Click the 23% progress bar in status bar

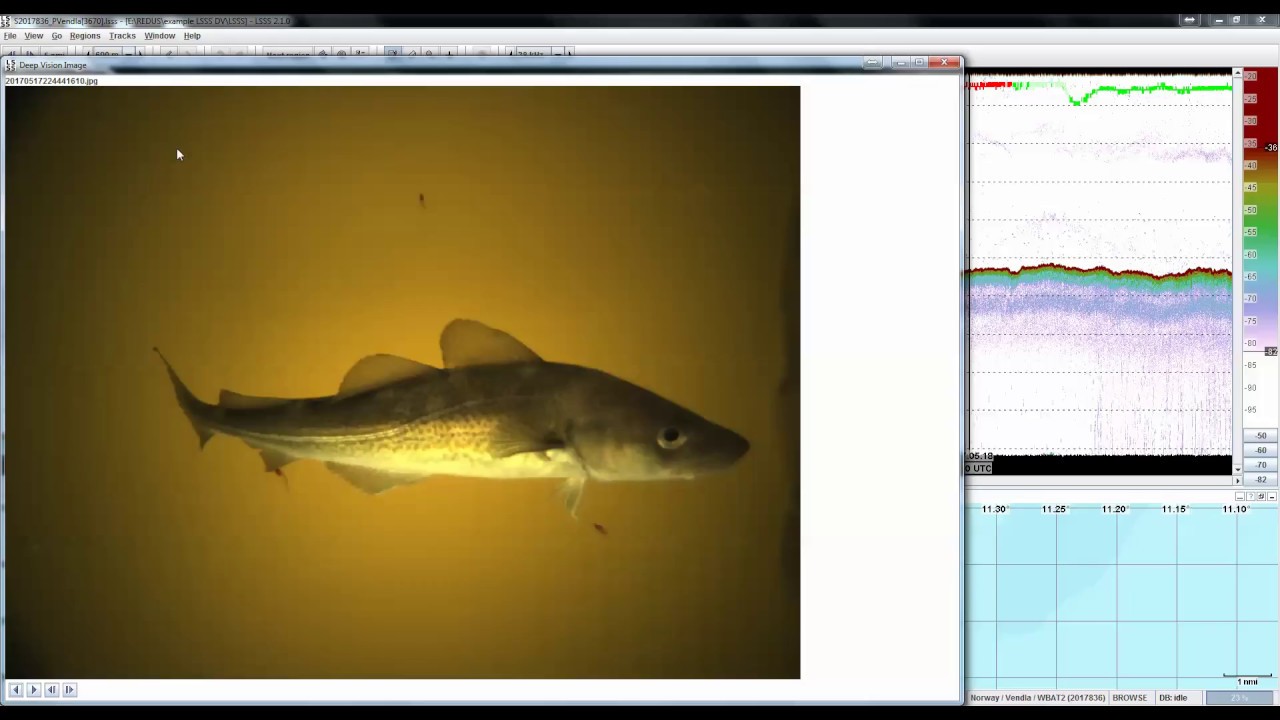1240,698
